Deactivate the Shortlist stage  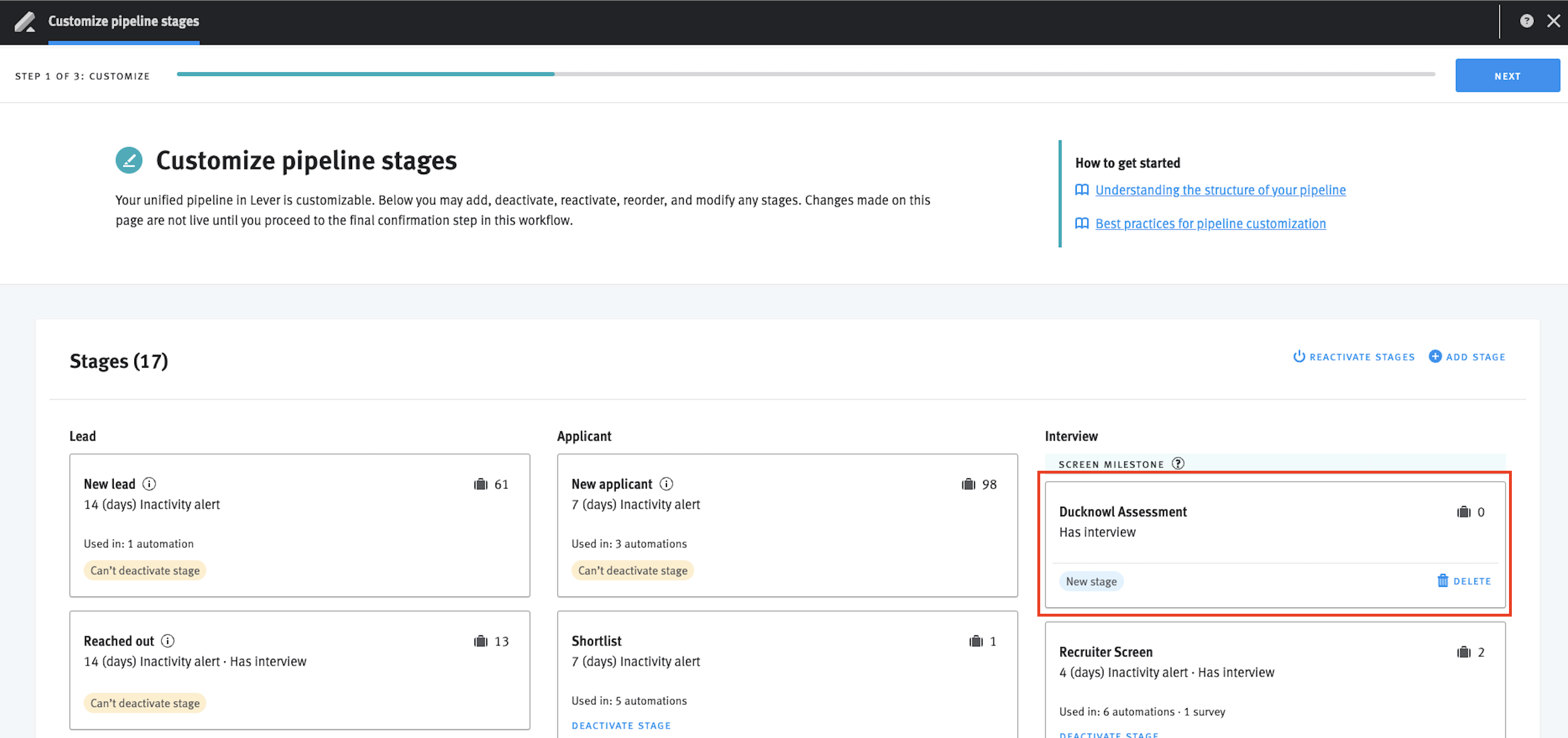621,725
